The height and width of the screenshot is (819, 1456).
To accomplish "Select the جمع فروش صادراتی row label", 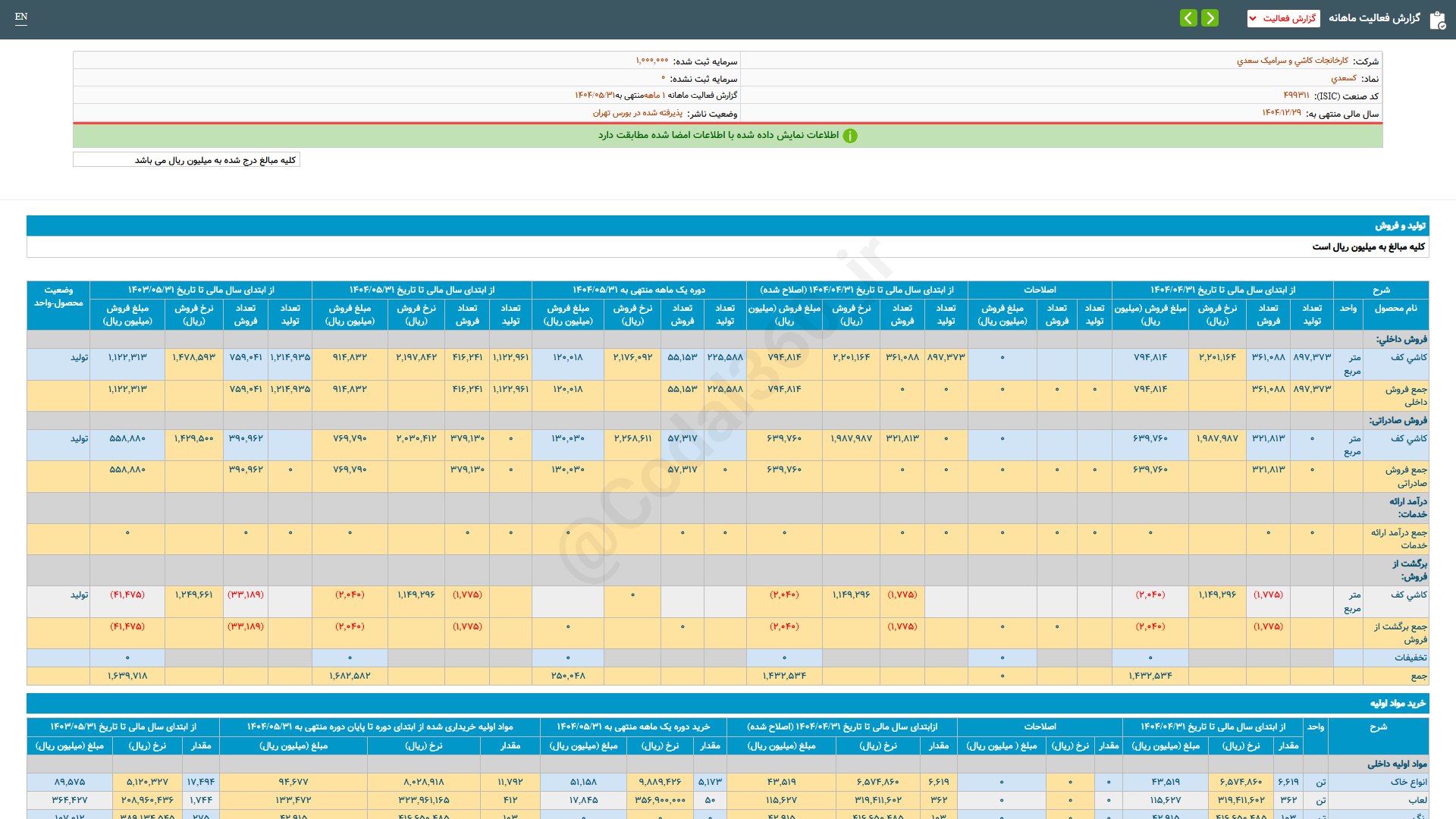I will [1396, 476].
